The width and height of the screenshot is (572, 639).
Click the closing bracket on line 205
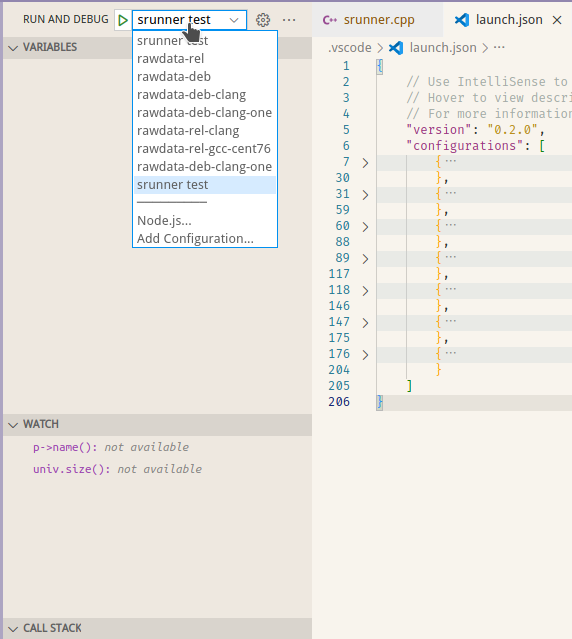tap(409, 386)
